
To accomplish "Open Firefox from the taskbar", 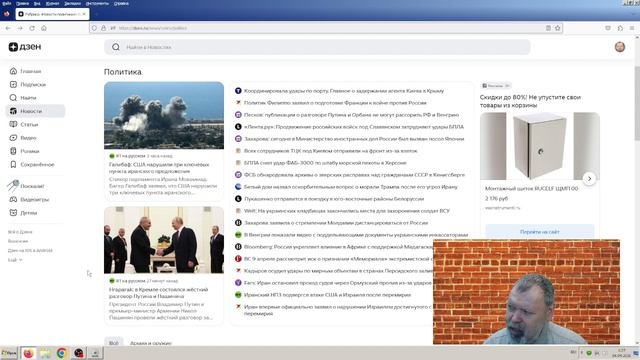I will pyautogui.click(x=28, y=353).
